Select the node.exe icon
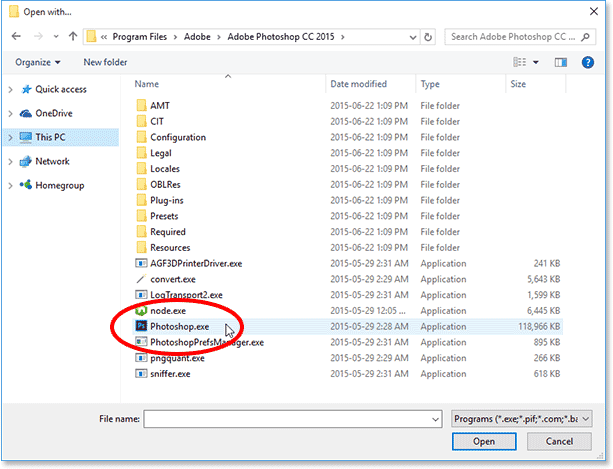 141,311
